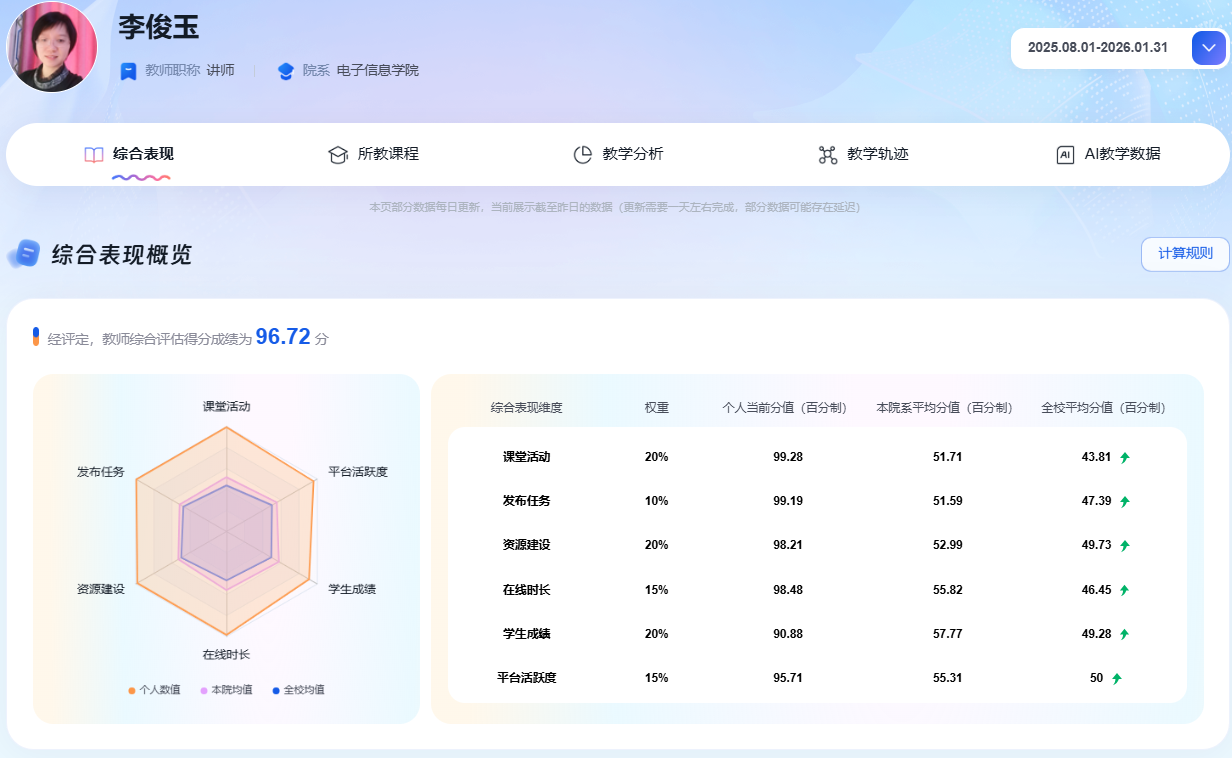Click the blue bookmark icon beside 教师职称

coord(128,71)
